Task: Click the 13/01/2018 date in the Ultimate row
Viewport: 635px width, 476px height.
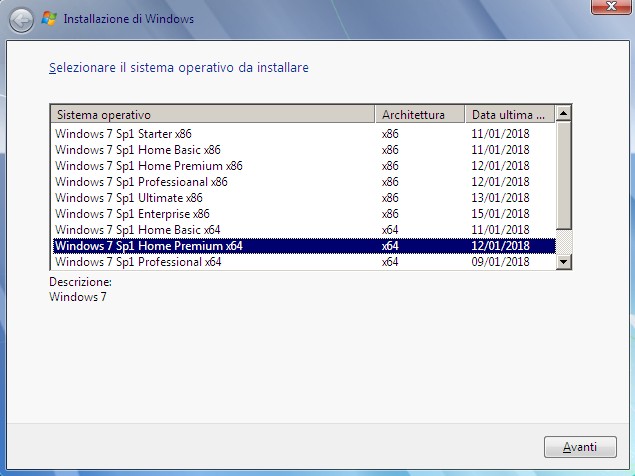Action: (500, 198)
